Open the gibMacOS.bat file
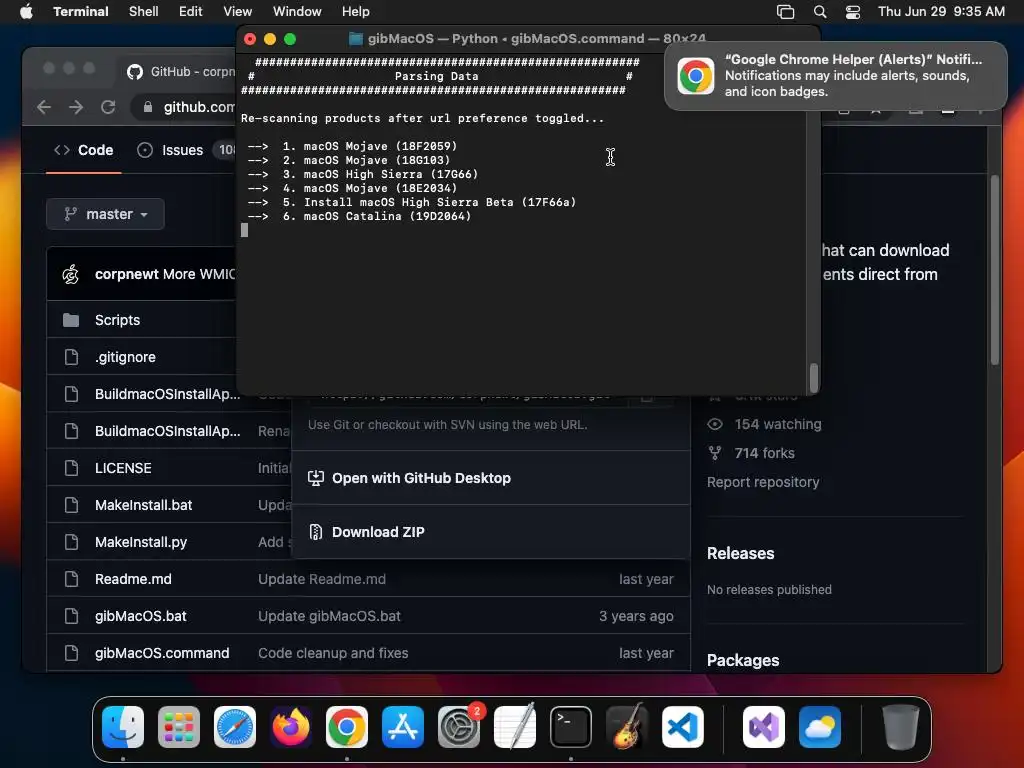The image size is (1024, 768). (140, 616)
